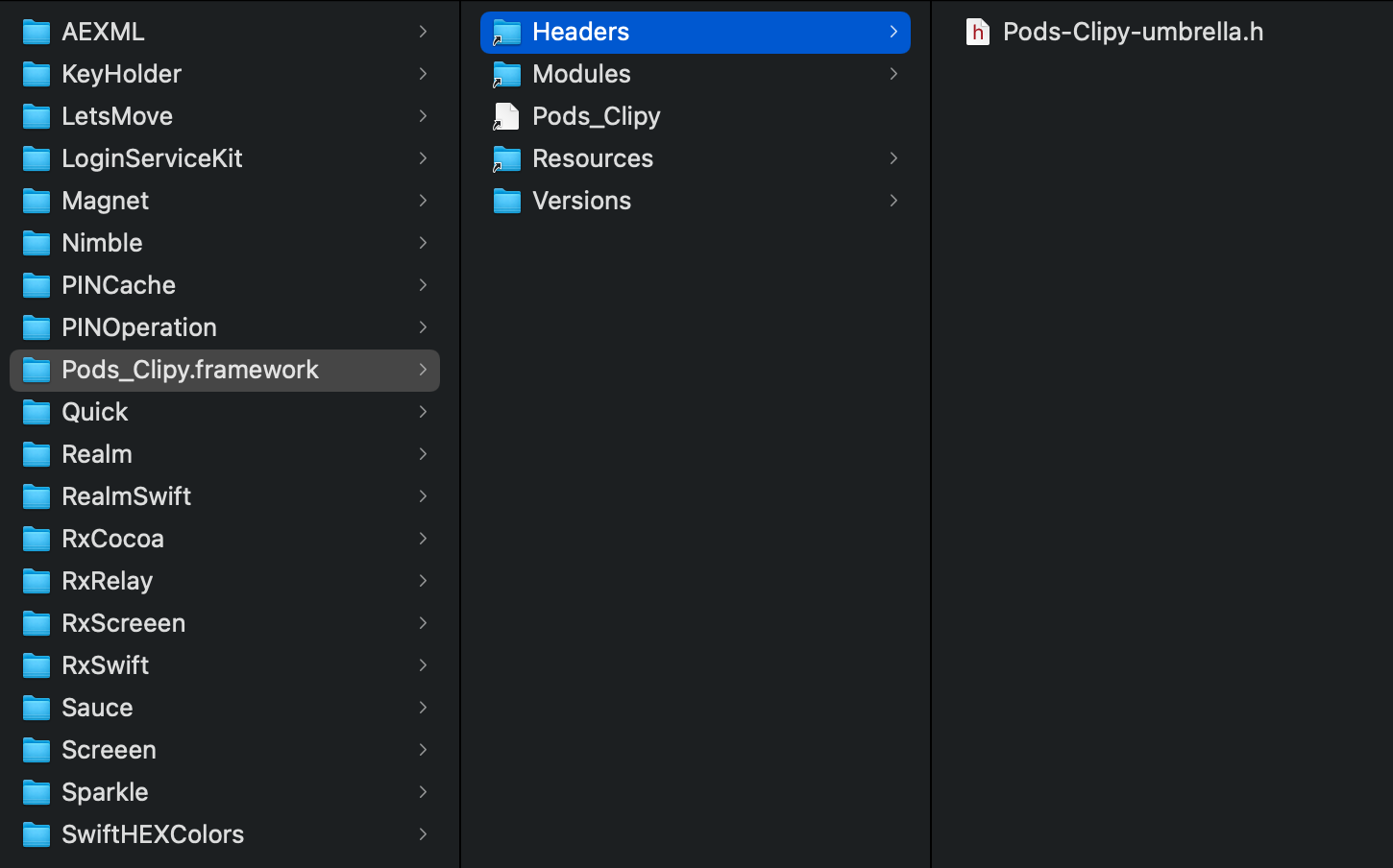This screenshot has width=1393, height=868.
Task: Open the Pods-Clipy-umbrella.h file name
Action: pos(1133,32)
